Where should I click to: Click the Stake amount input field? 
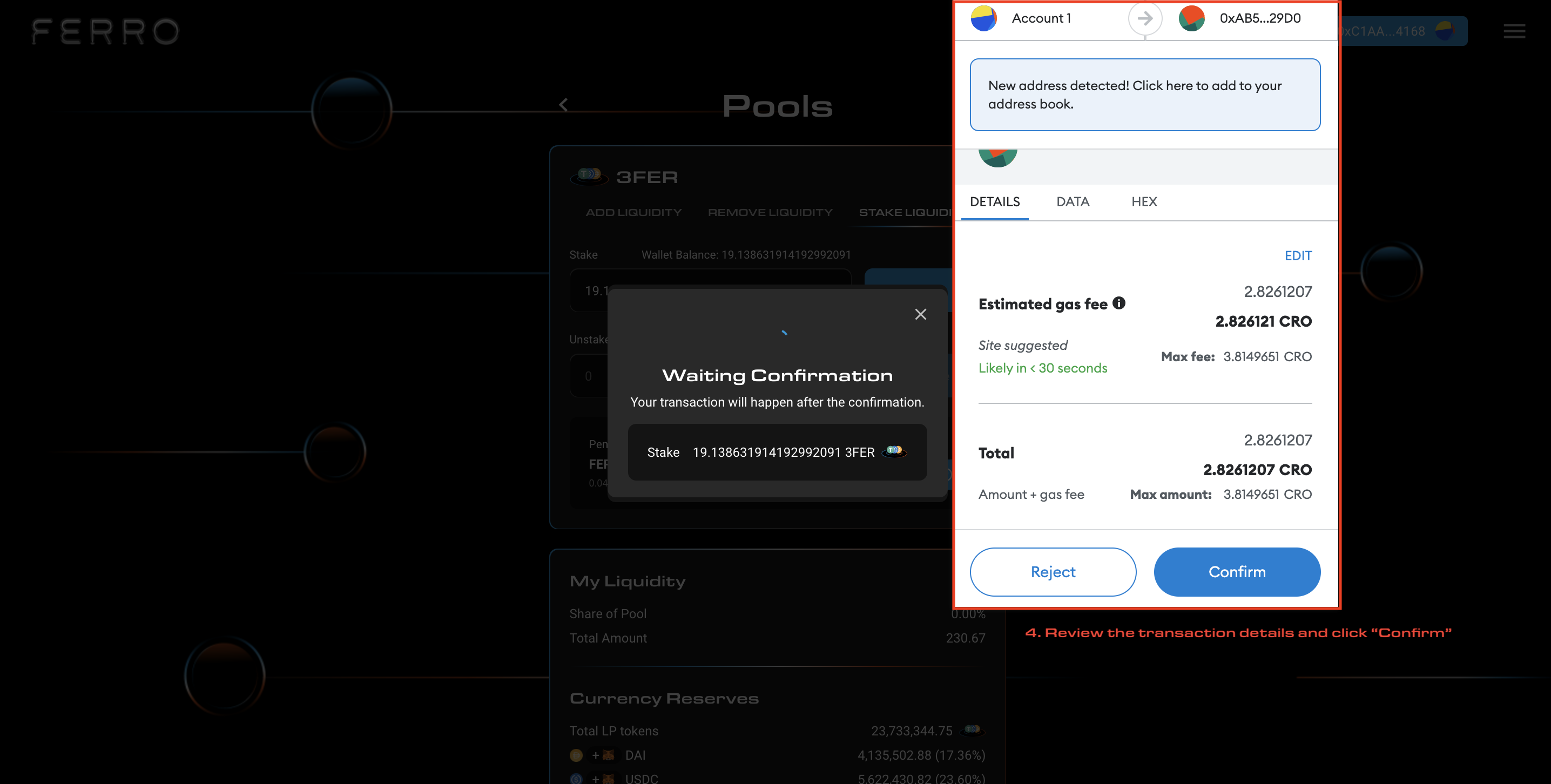point(710,290)
